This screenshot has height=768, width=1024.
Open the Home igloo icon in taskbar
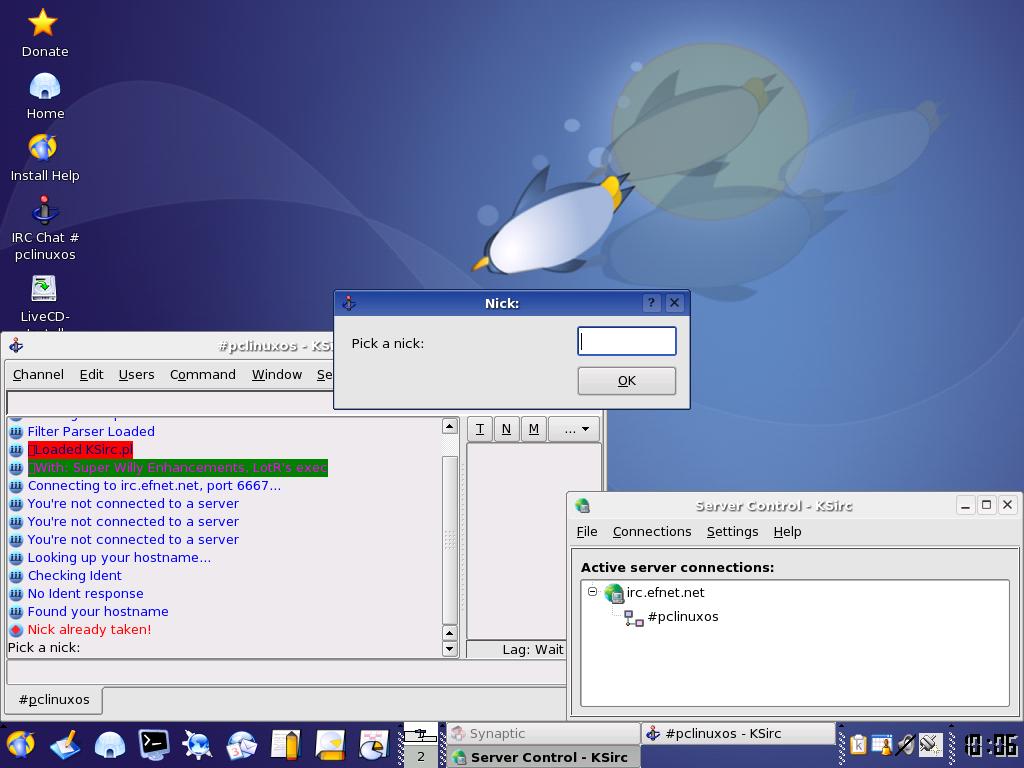[x=110, y=744]
